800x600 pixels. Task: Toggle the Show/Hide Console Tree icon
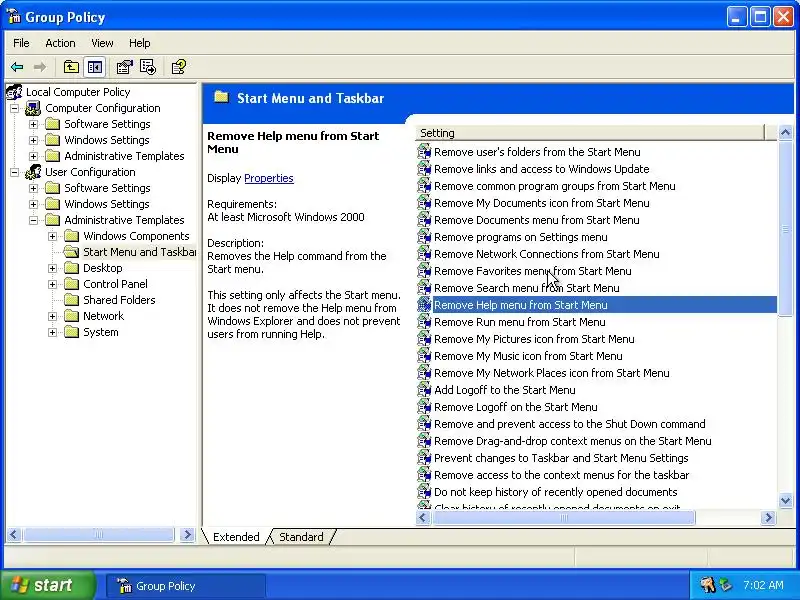95,67
